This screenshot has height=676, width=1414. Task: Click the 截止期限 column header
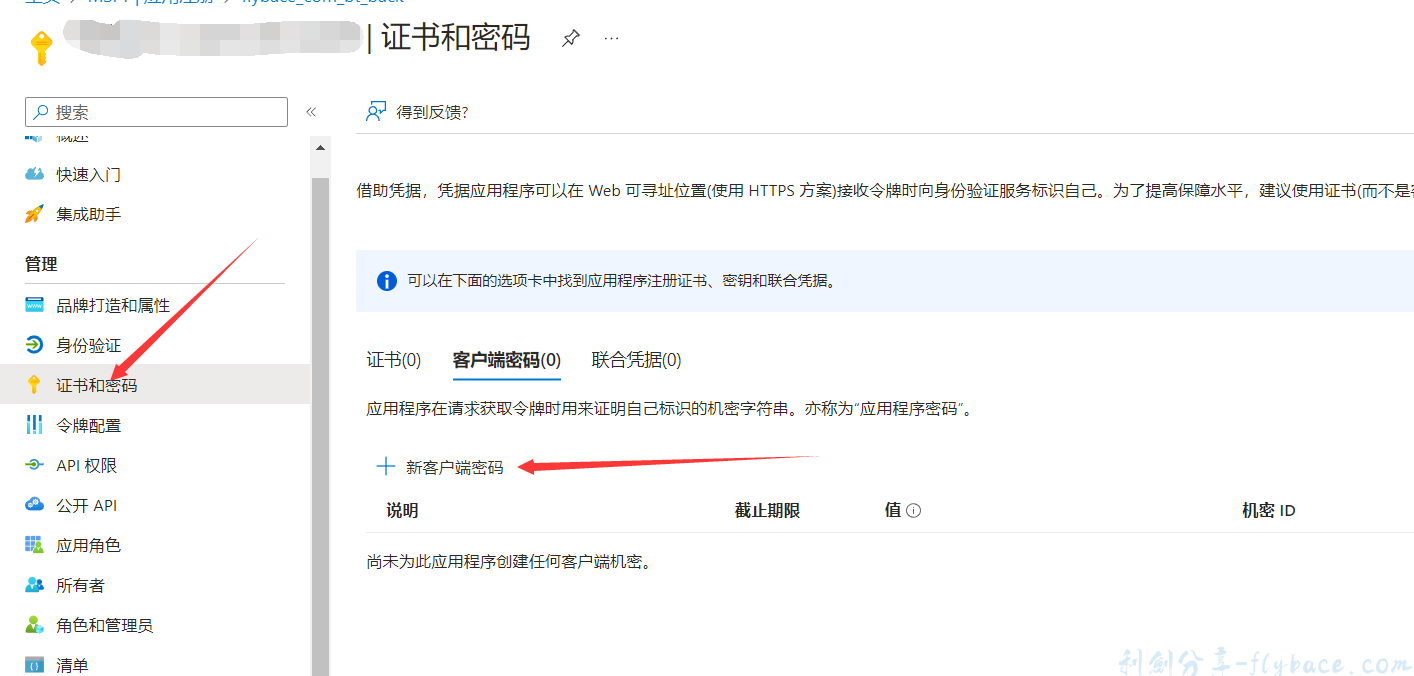pos(767,510)
